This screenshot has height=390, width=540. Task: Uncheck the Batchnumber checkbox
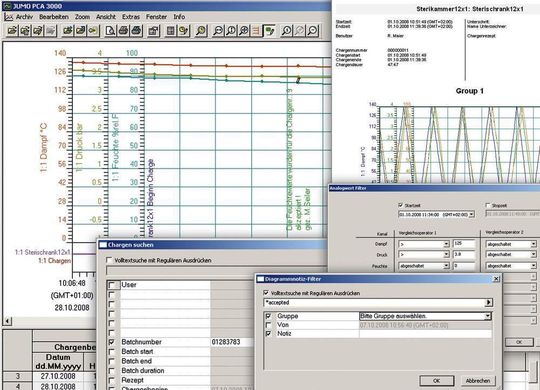coord(111,342)
